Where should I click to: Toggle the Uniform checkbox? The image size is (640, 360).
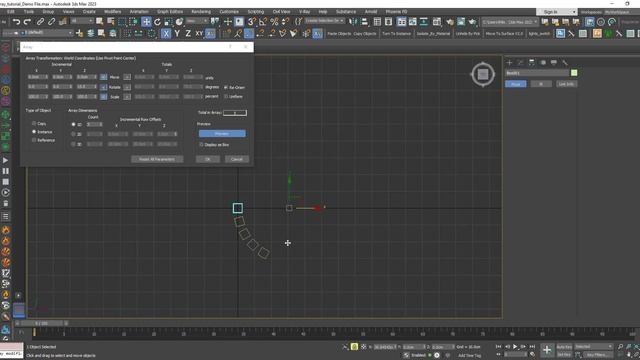tap(226, 96)
